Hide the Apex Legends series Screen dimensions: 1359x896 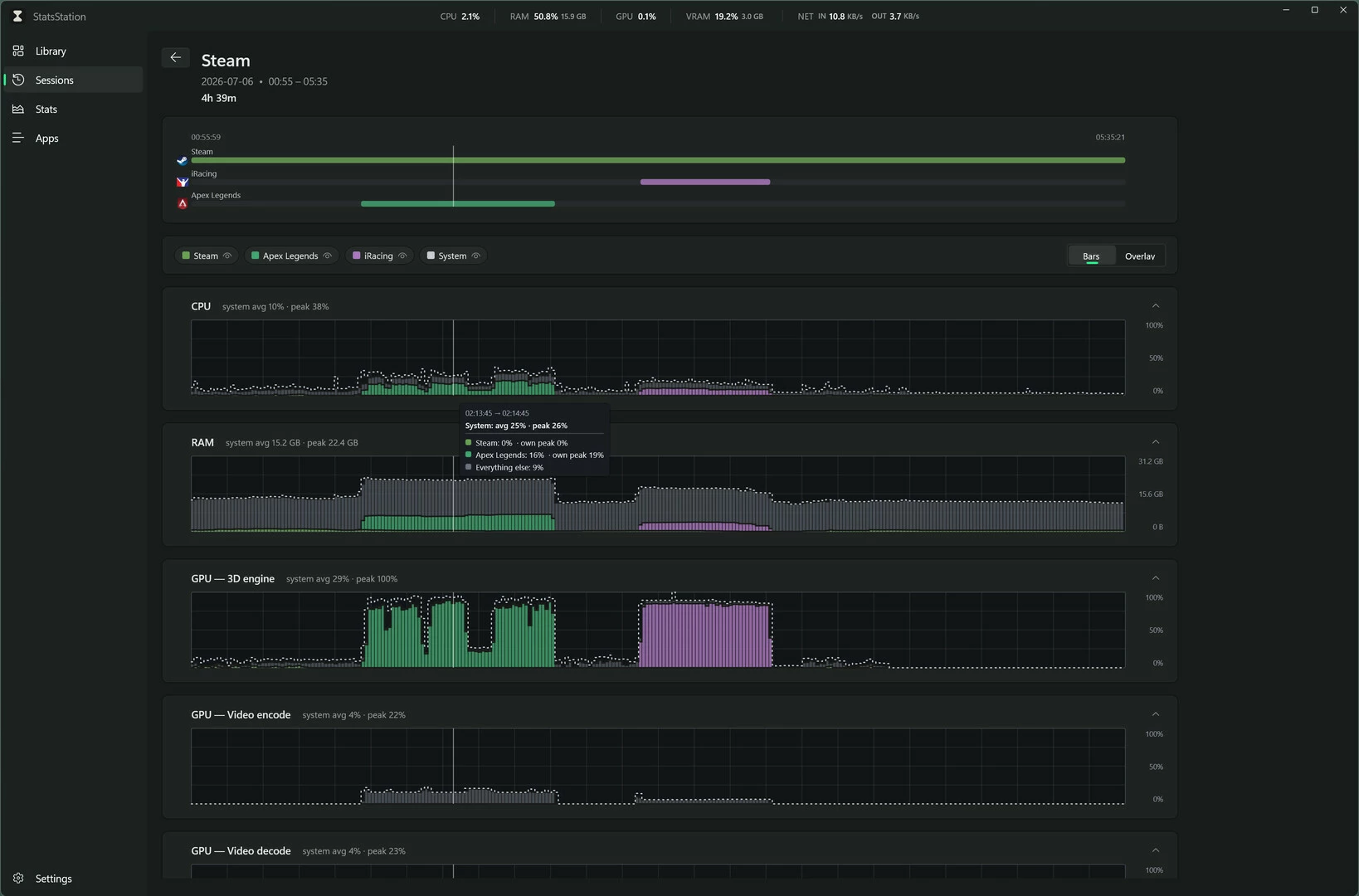pos(327,256)
